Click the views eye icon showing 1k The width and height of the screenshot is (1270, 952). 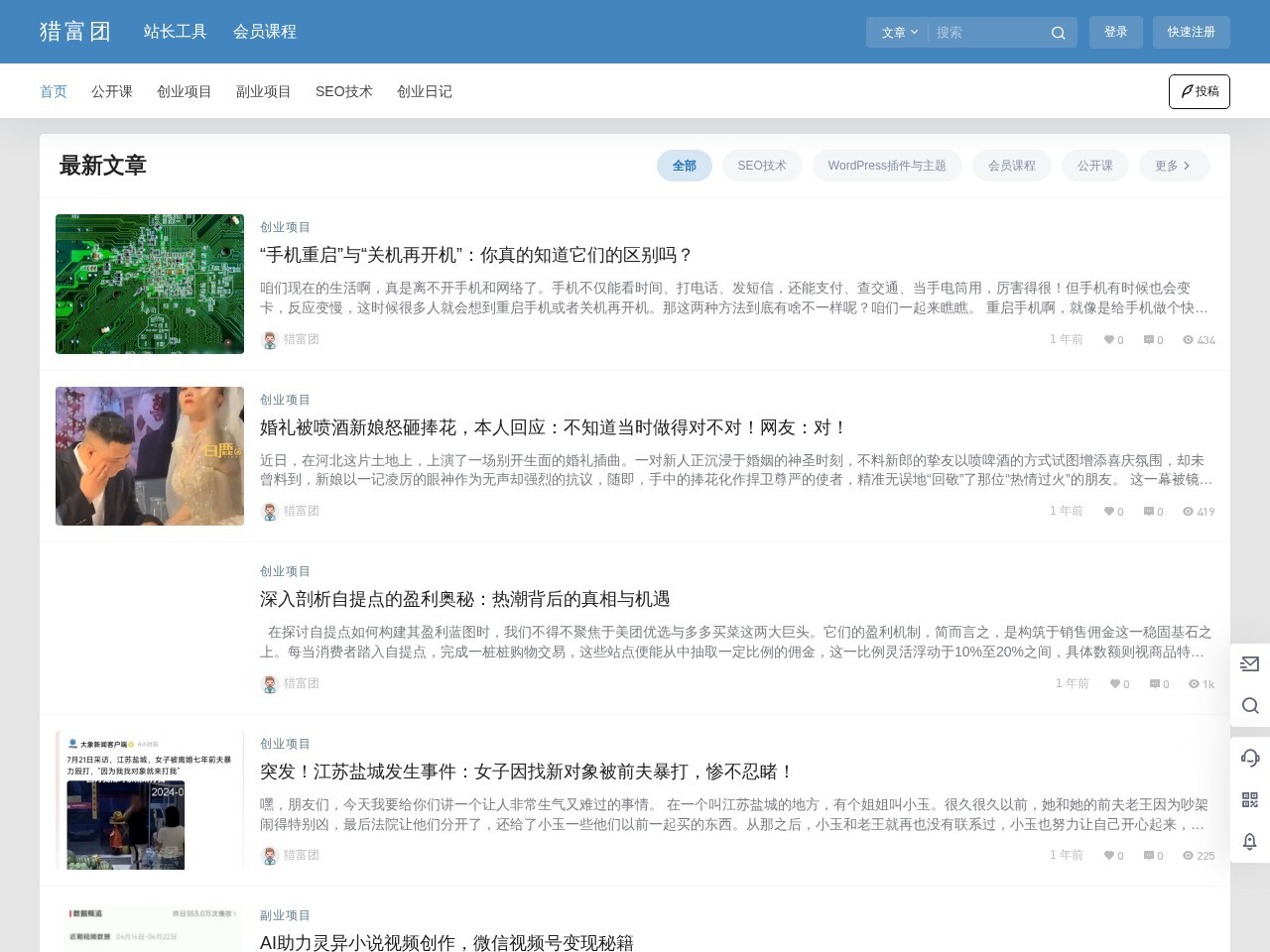(x=1194, y=684)
